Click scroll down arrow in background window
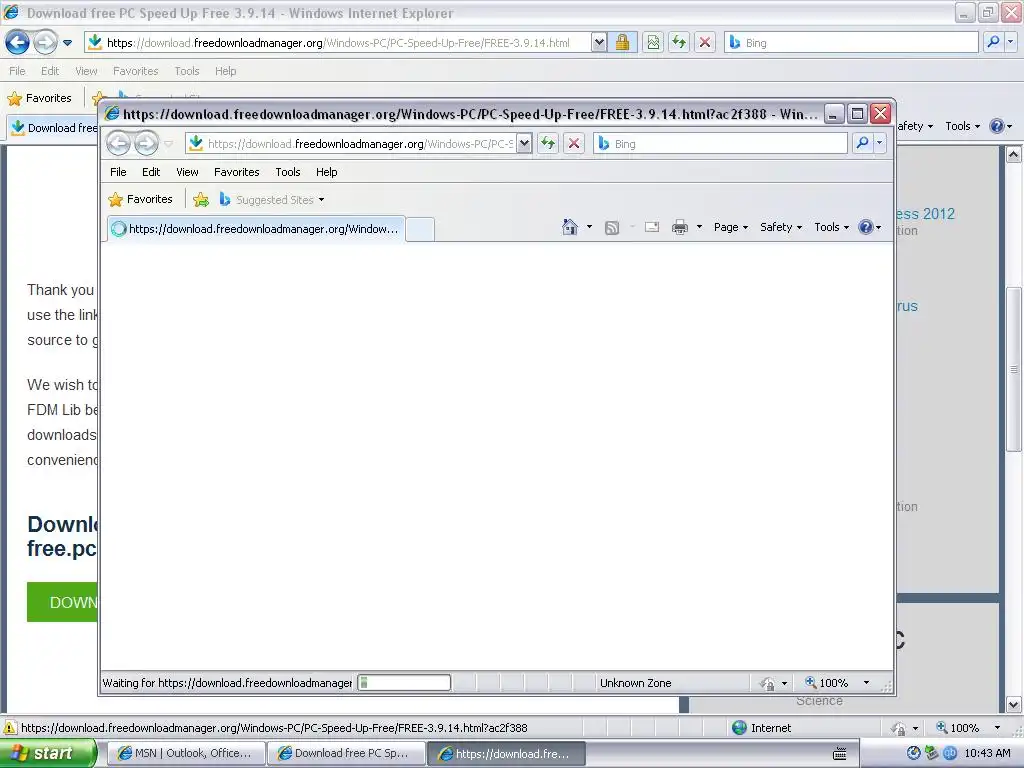1024x768 pixels. tap(1014, 705)
